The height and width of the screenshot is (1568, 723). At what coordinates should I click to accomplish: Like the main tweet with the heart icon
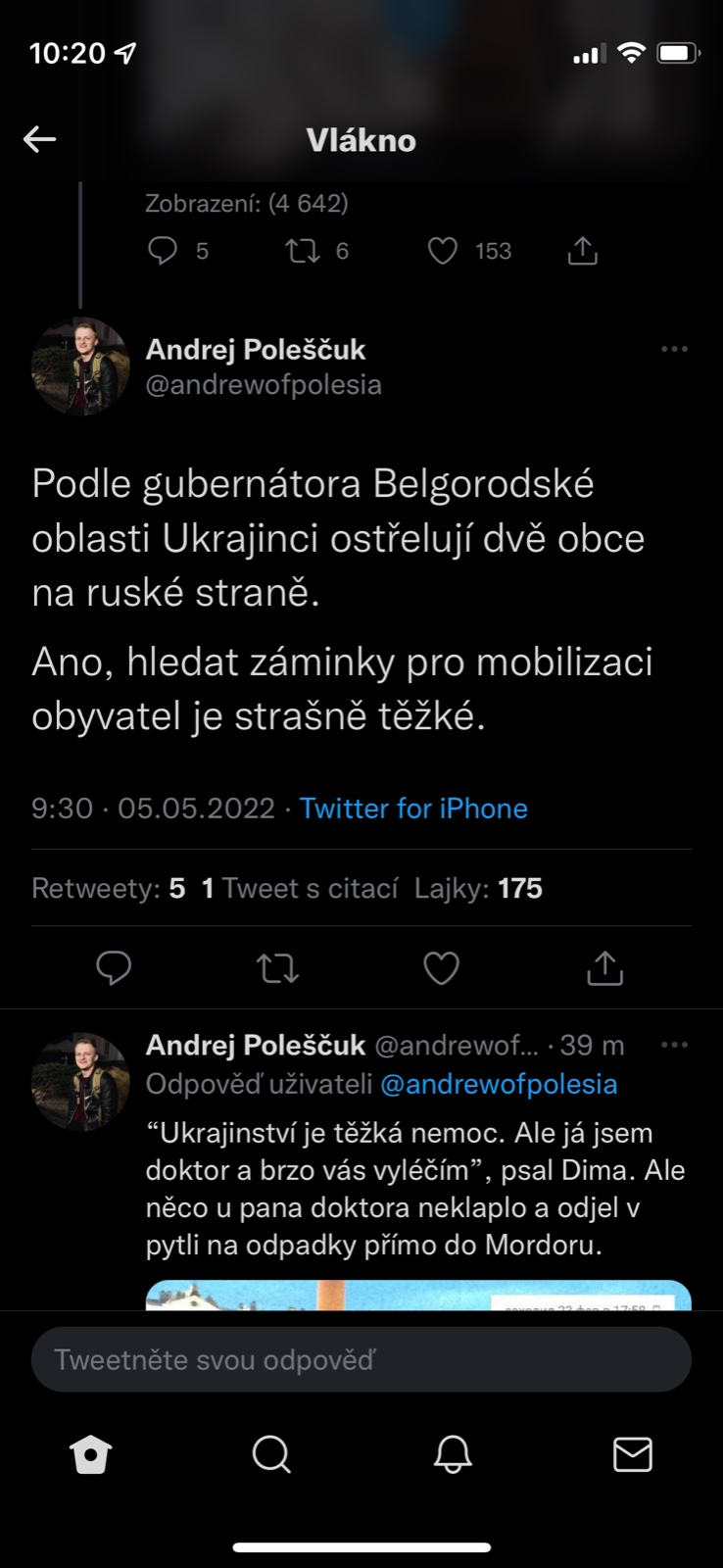tap(441, 968)
